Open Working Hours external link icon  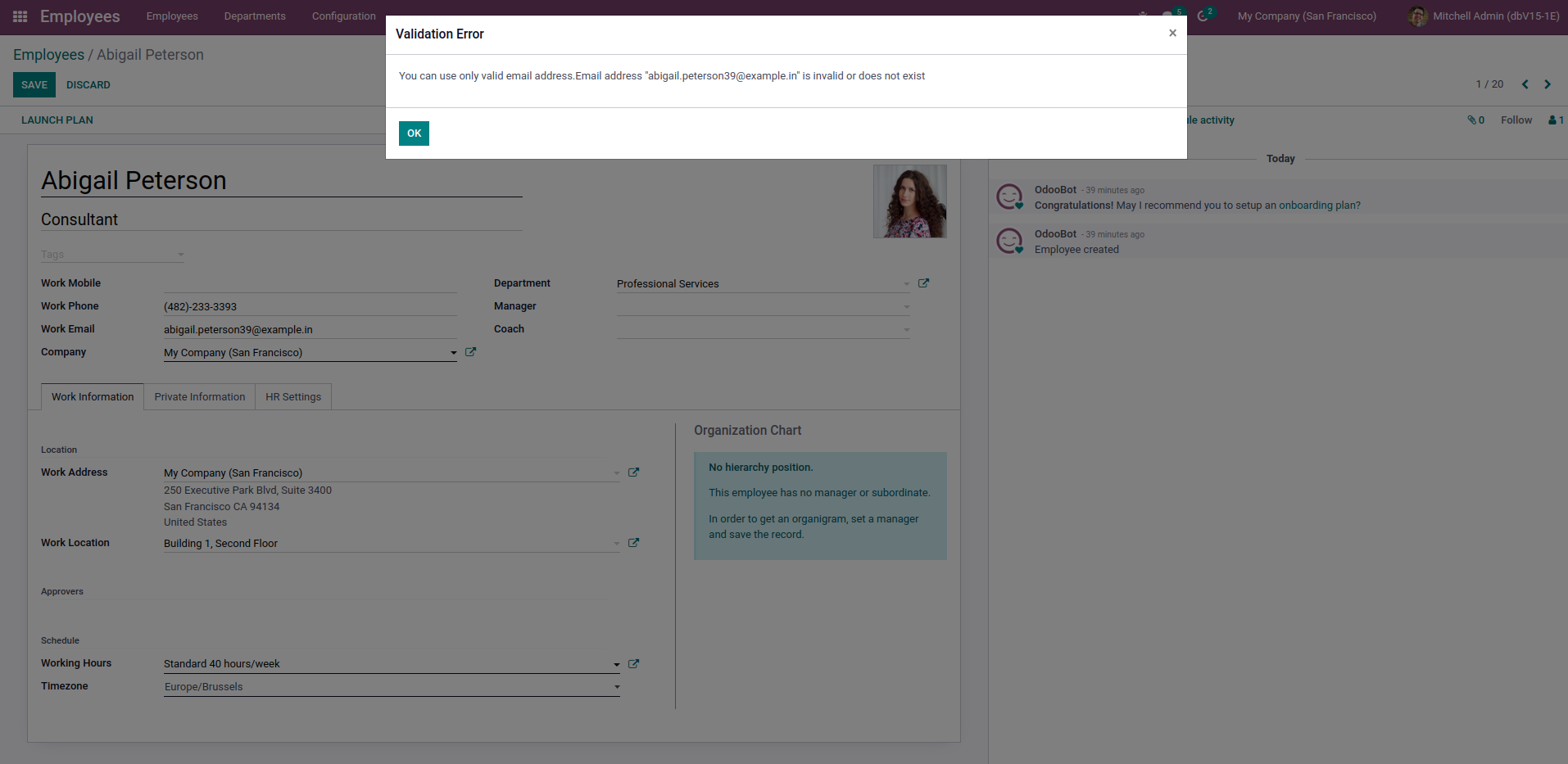(x=633, y=664)
